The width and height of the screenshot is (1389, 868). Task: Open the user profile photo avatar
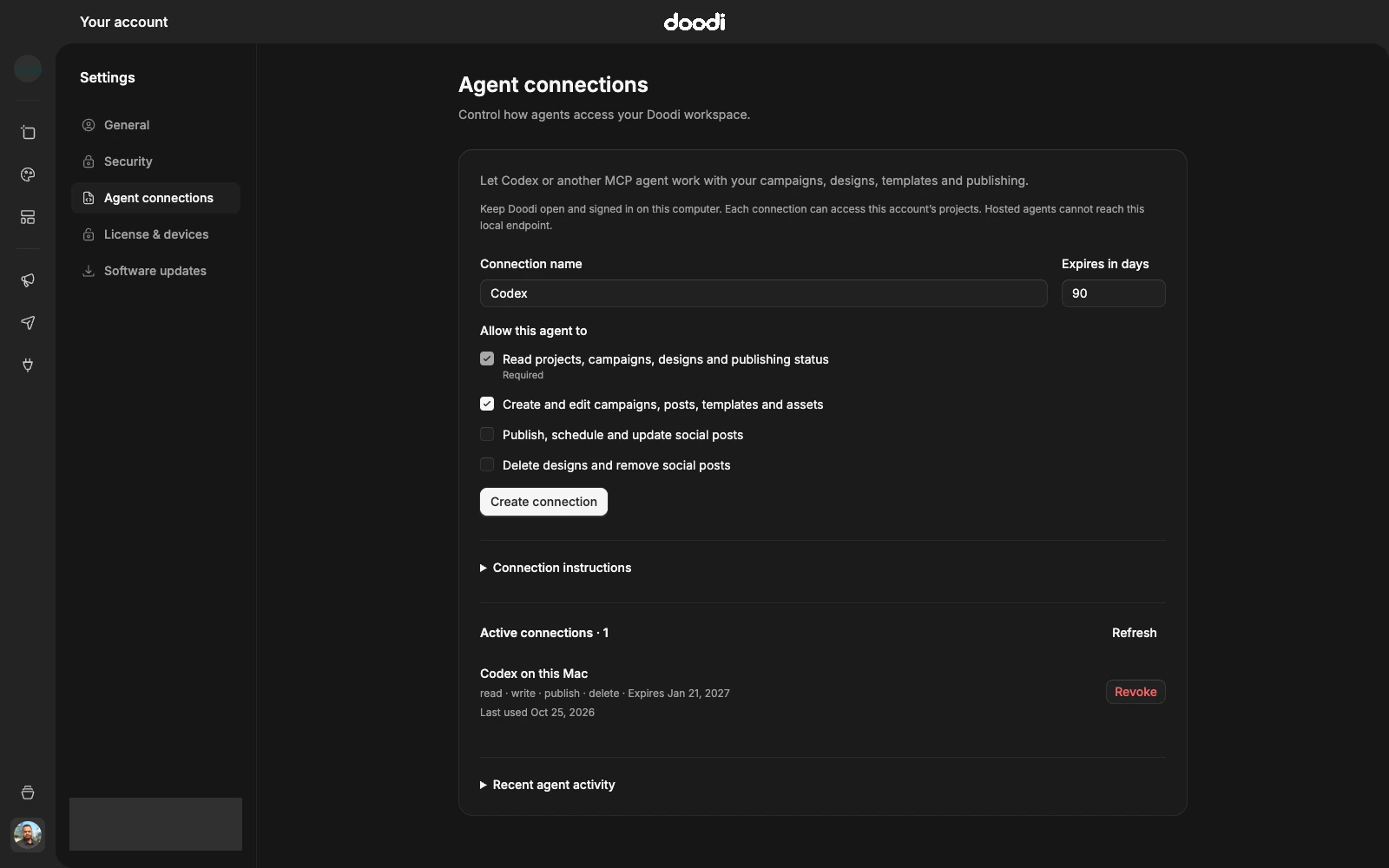pos(28,835)
